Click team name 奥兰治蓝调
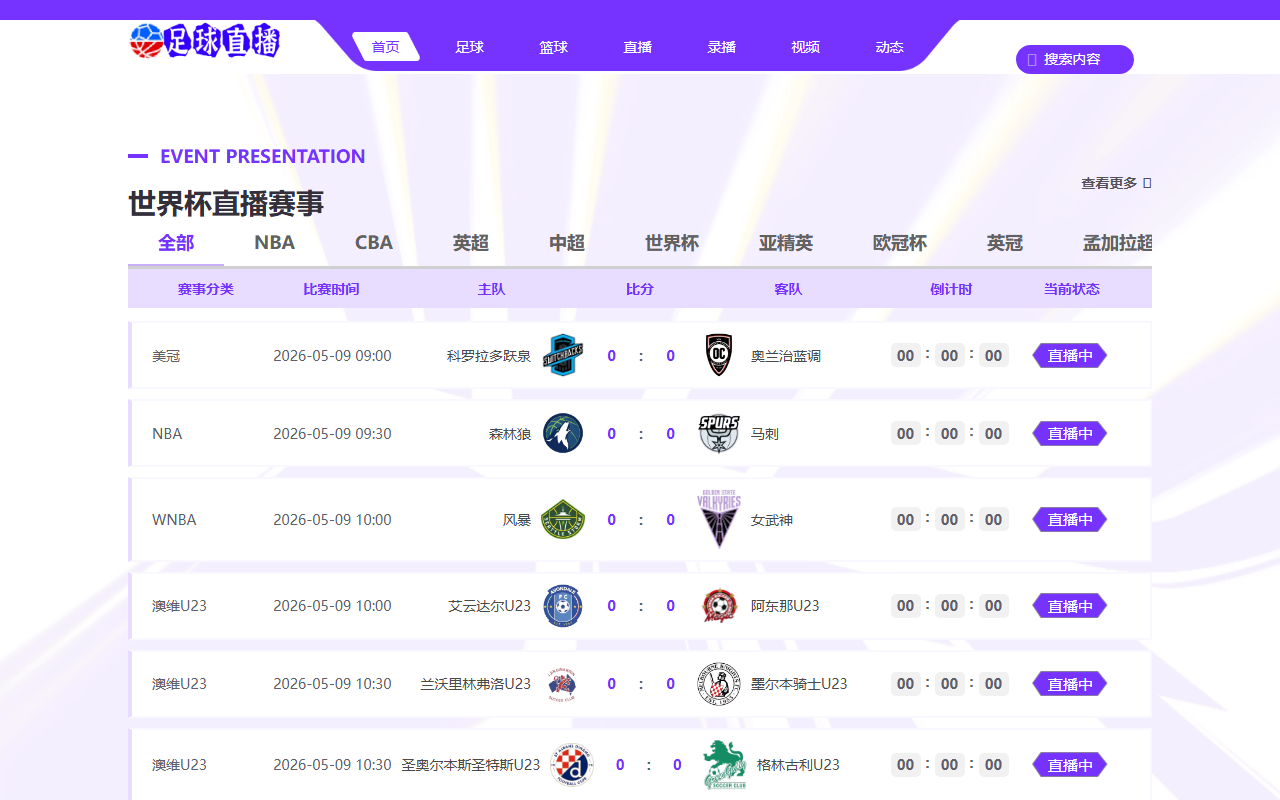This screenshot has width=1280, height=800. coord(786,356)
